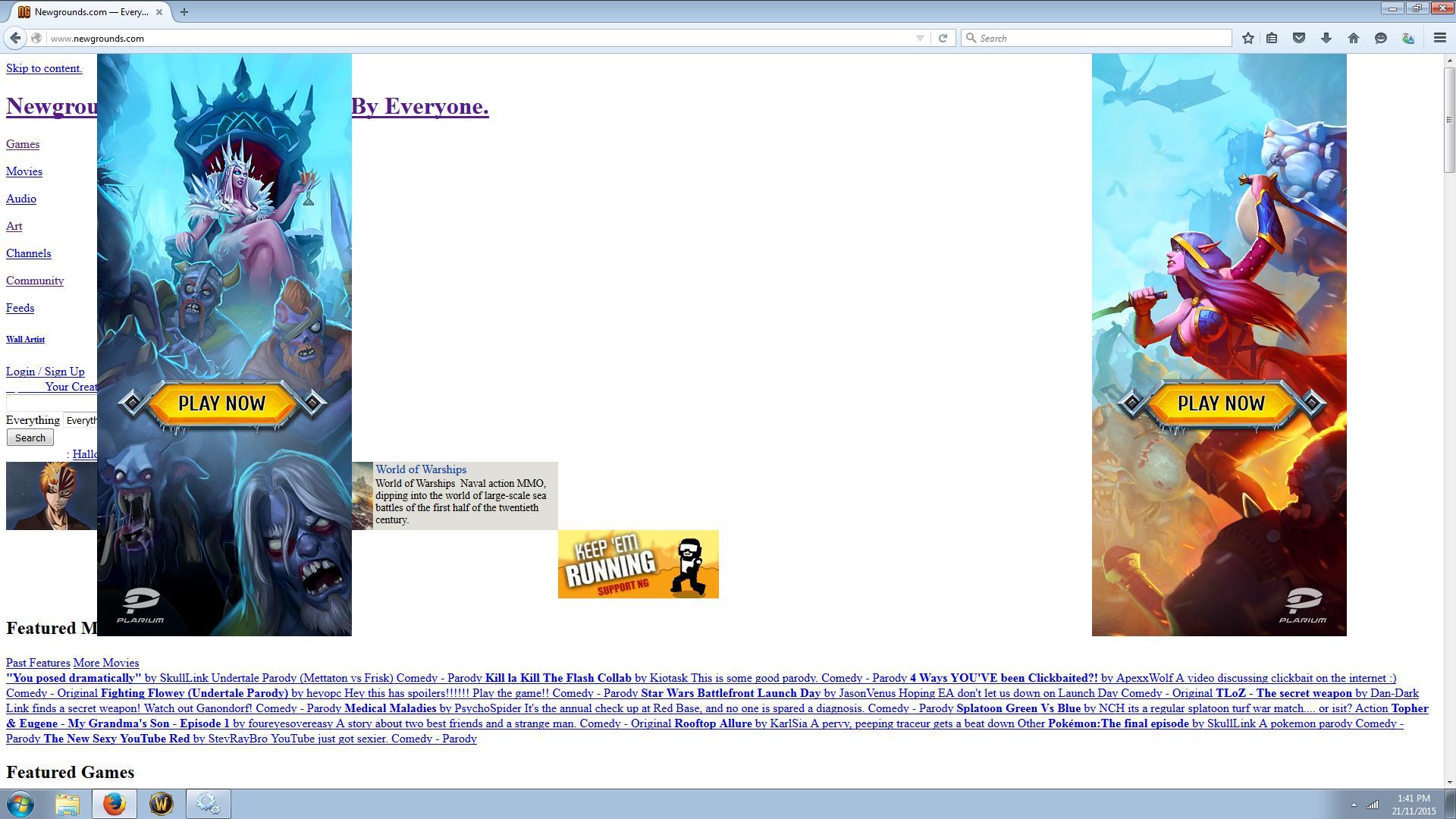Viewport: 1456px width, 819px height.
Task: Click the yellow PLAY NOW ad button
Action: coord(224,403)
